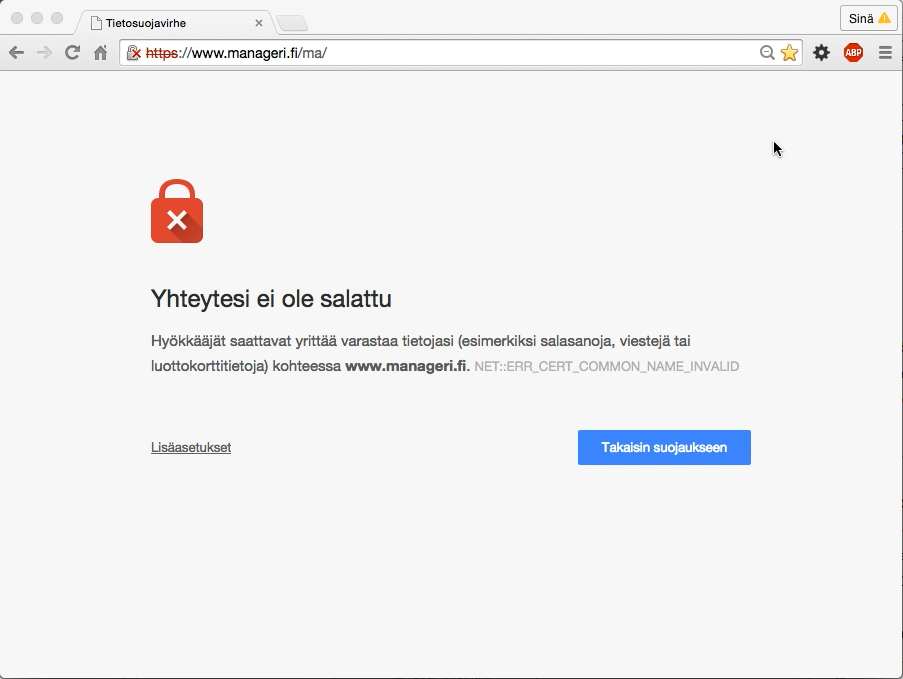The image size is (903, 679).
Task: Click the address bar URL field
Action: (x=450, y=53)
